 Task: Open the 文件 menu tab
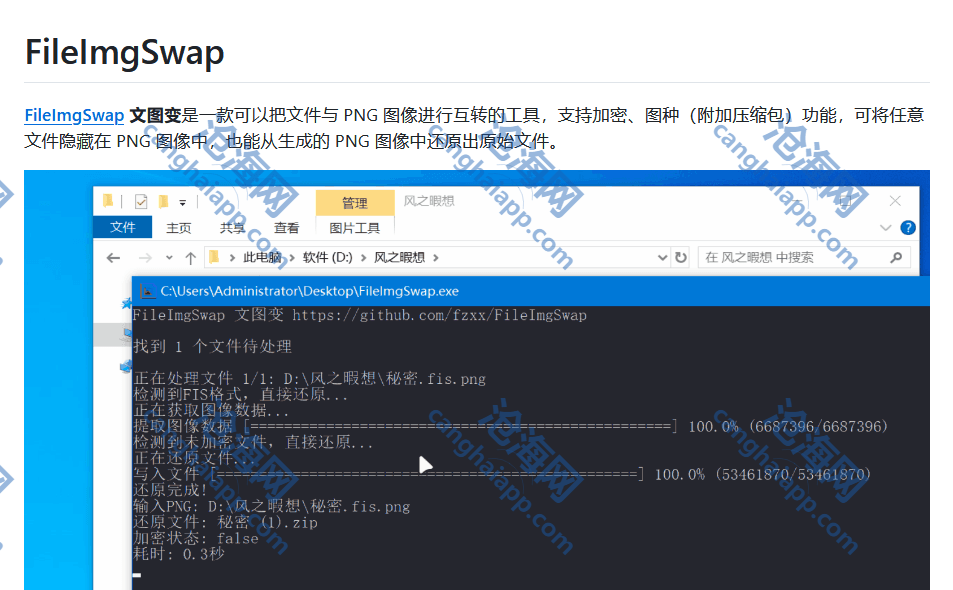click(x=123, y=228)
